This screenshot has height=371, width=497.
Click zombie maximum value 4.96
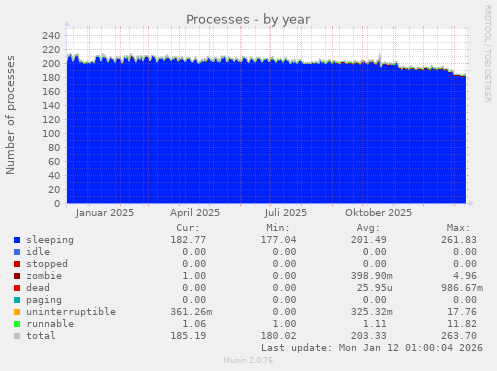[465, 276]
